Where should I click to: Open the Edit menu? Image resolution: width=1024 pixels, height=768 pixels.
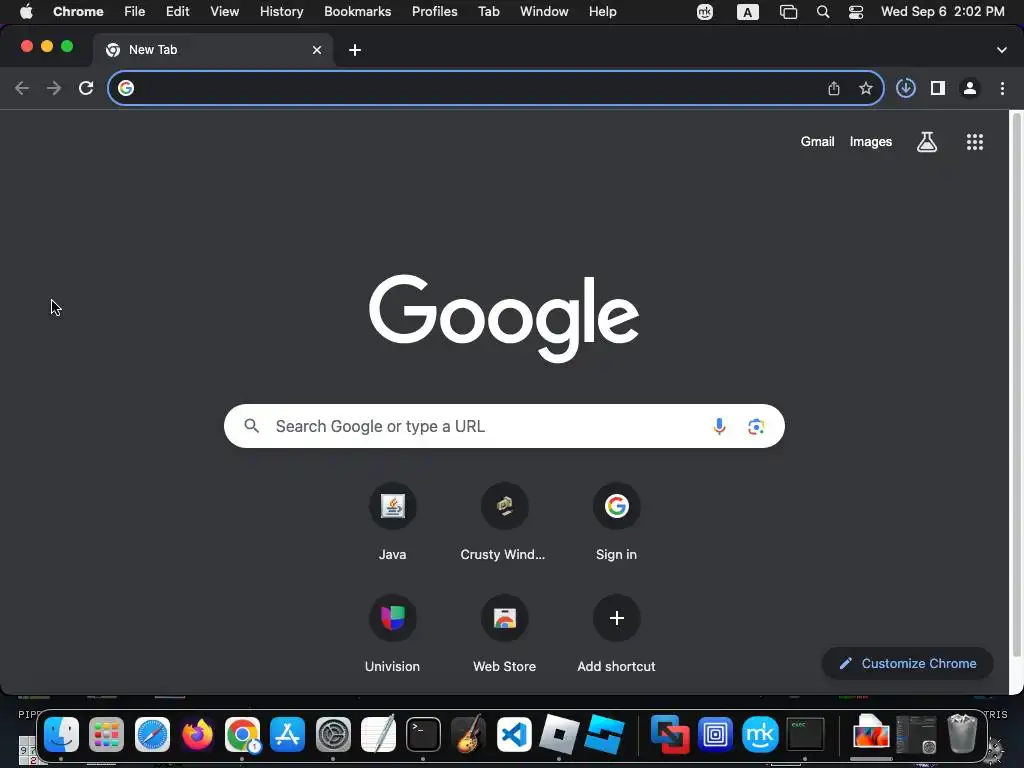click(x=178, y=12)
